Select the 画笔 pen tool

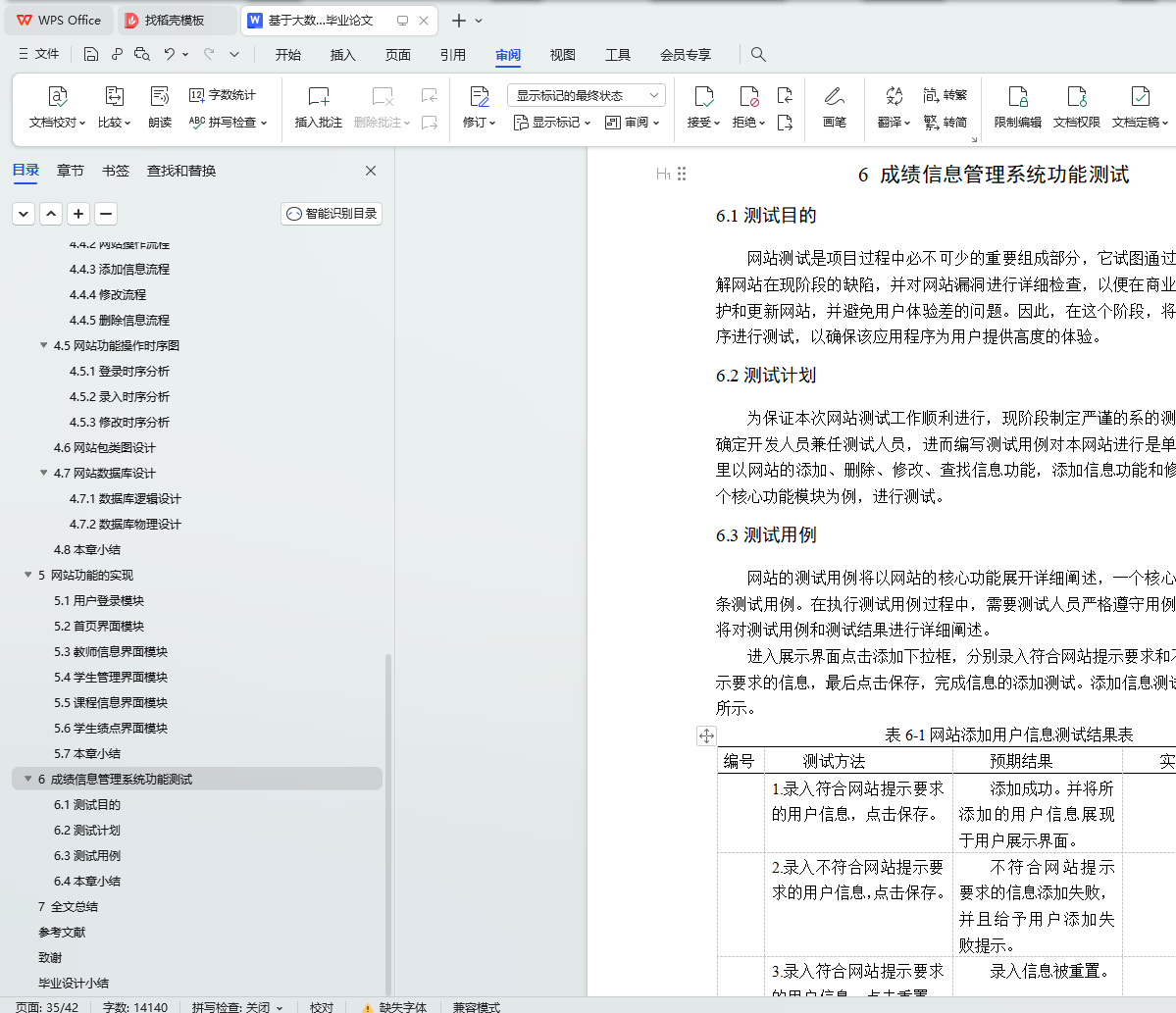pos(834,107)
